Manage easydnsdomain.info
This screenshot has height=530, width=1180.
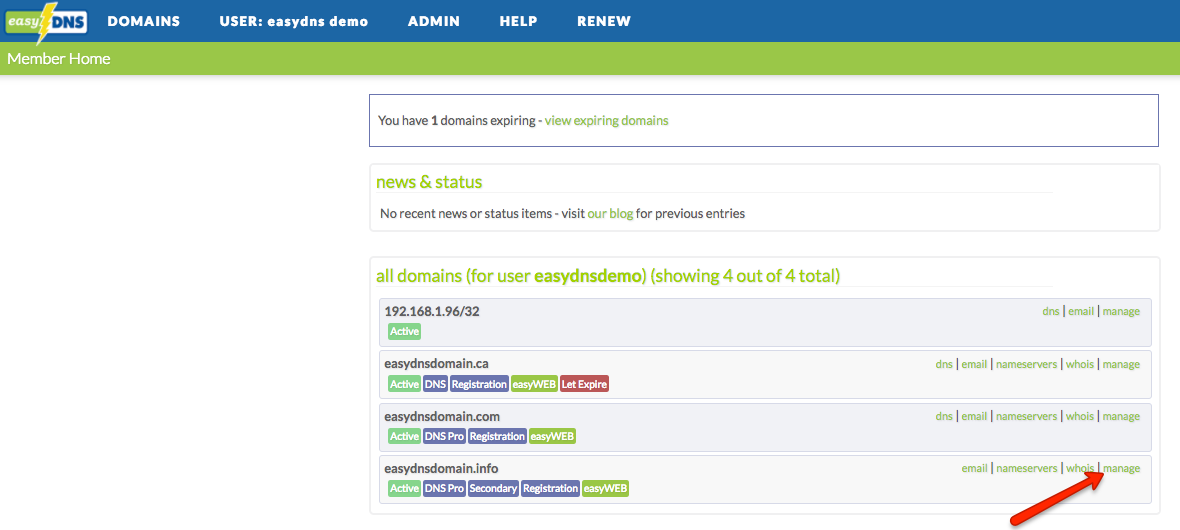click(1121, 468)
